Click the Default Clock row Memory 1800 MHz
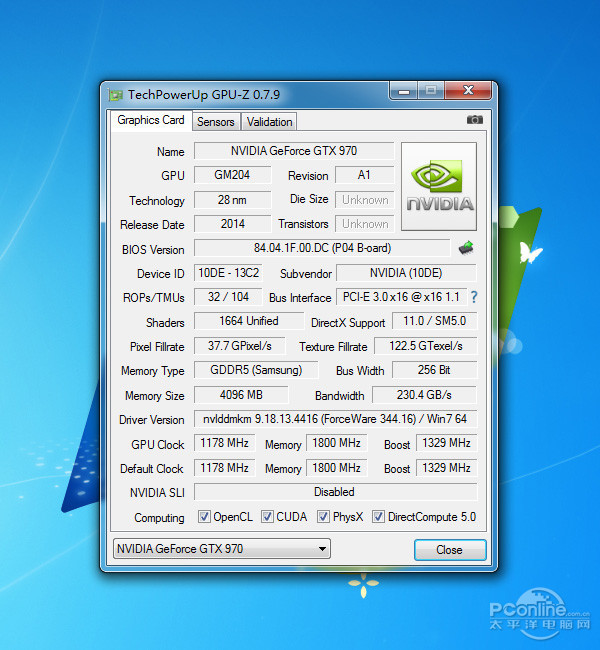Viewport: 600px width, 650px height. click(x=336, y=468)
